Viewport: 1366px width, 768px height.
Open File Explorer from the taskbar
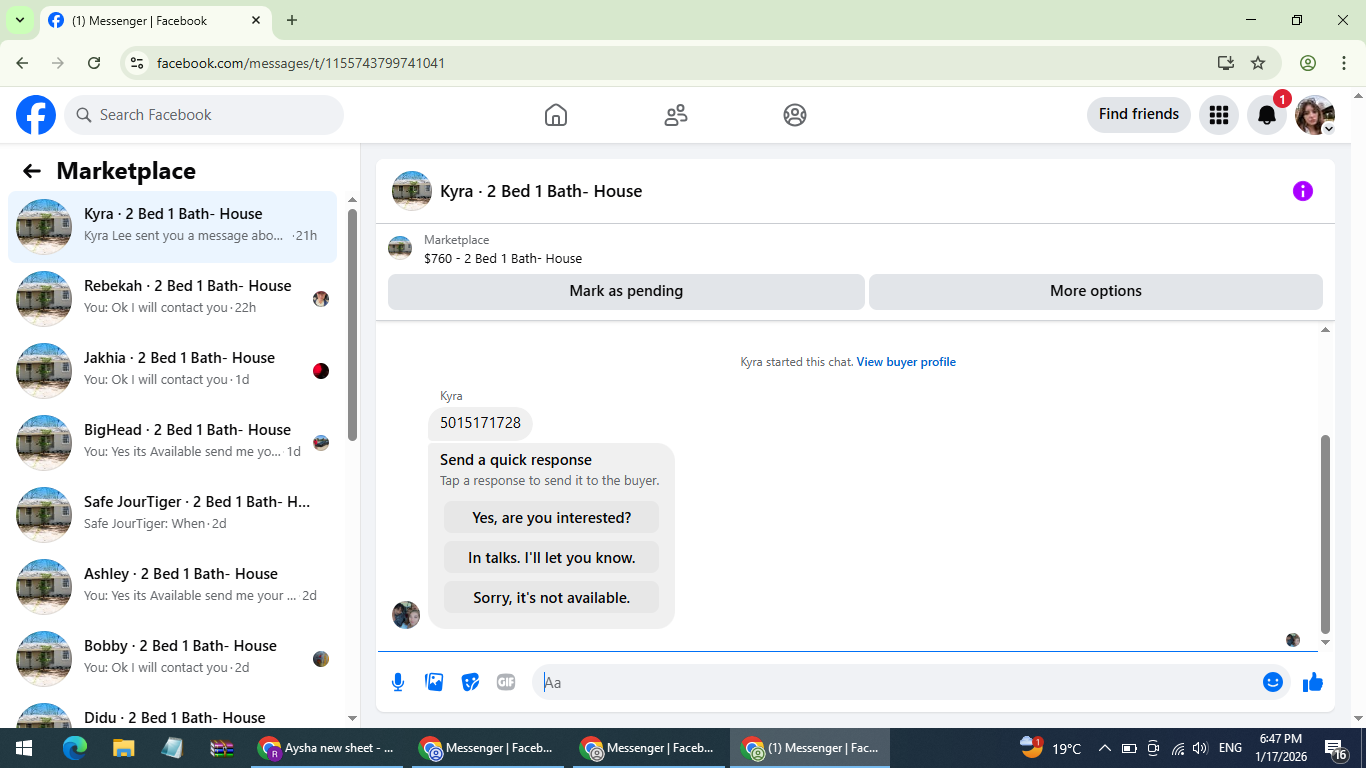point(123,748)
